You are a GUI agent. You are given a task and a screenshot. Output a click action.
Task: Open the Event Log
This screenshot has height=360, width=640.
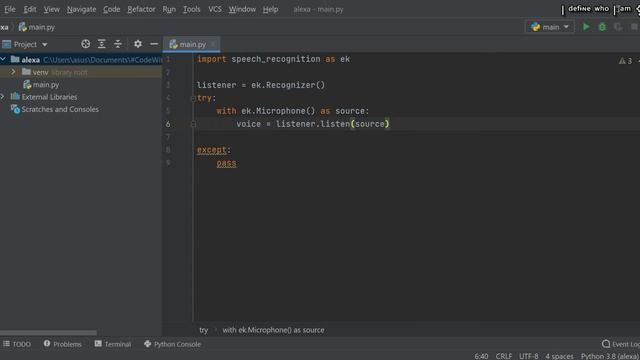pos(621,344)
